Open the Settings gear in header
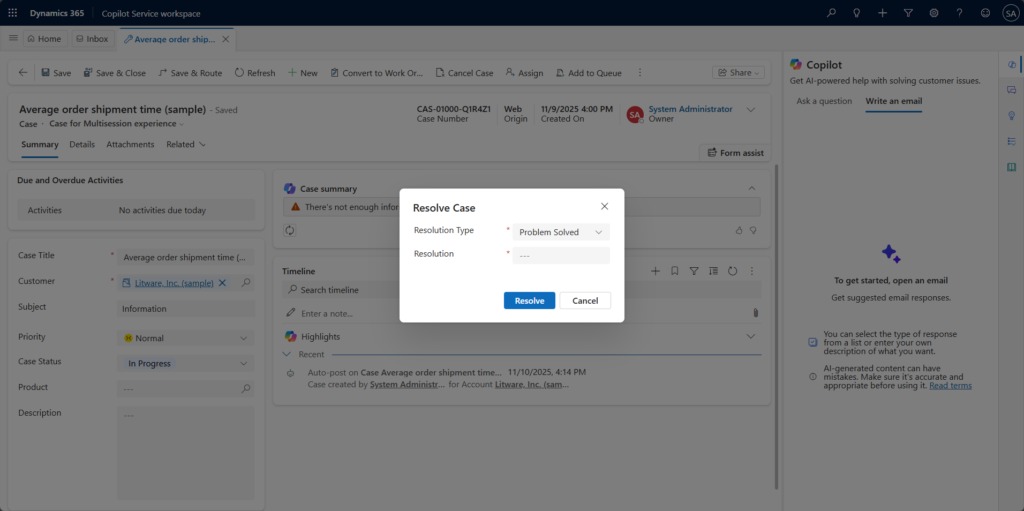The height and width of the screenshot is (511, 1024). click(933, 13)
